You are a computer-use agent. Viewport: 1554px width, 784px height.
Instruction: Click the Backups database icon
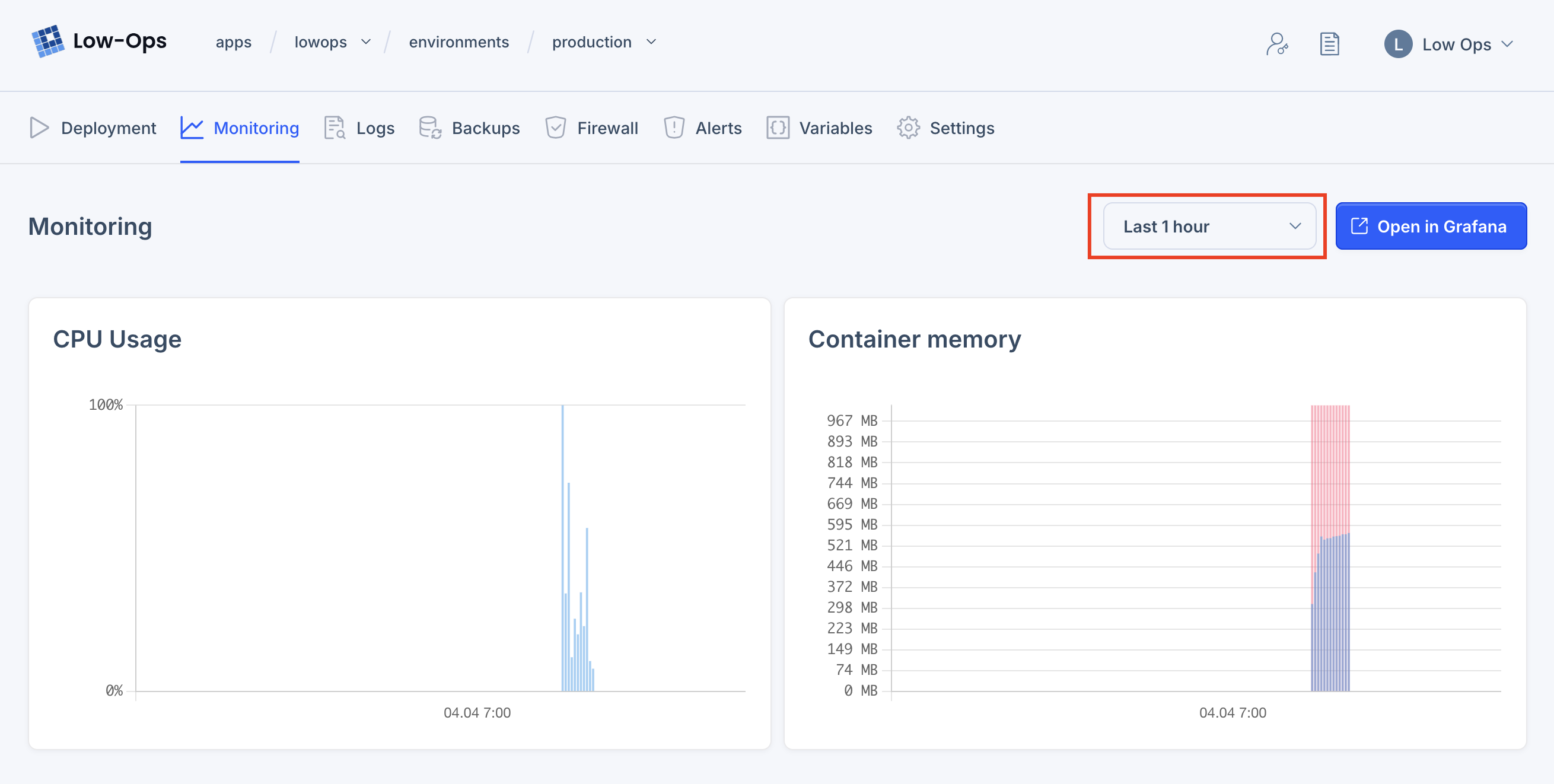click(430, 128)
